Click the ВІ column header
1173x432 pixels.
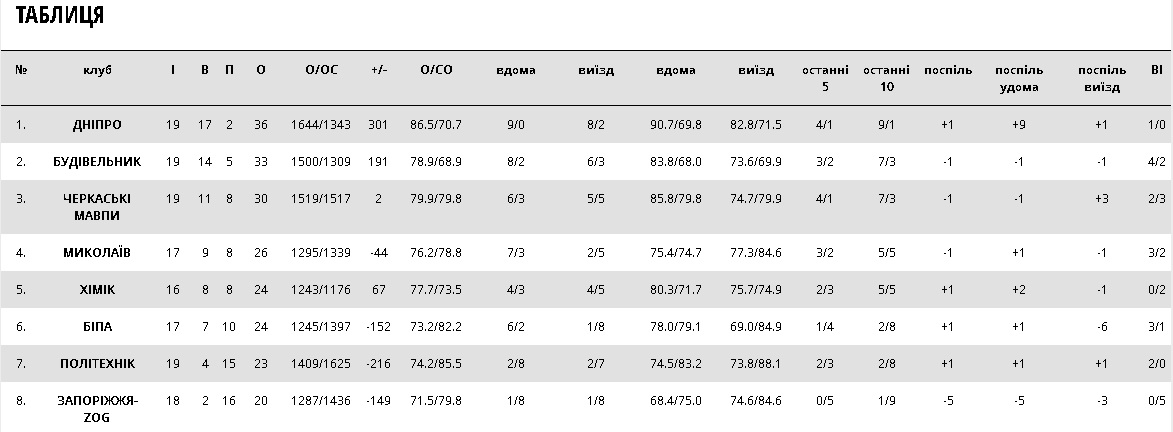point(1157,71)
